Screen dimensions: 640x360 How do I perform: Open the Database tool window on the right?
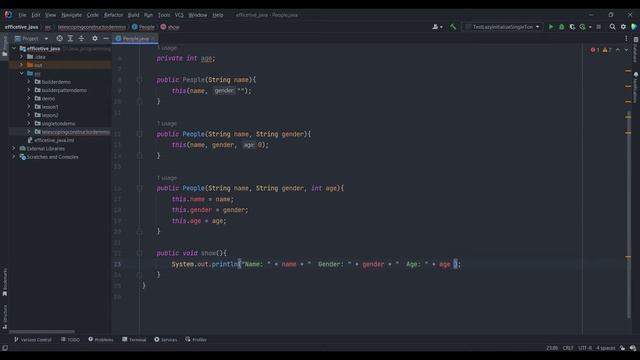(x=636, y=49)
